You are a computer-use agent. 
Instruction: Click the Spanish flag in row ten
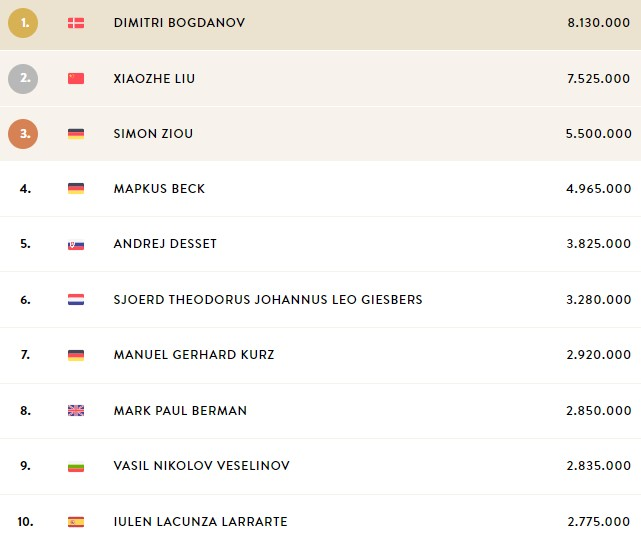(76, 522)
